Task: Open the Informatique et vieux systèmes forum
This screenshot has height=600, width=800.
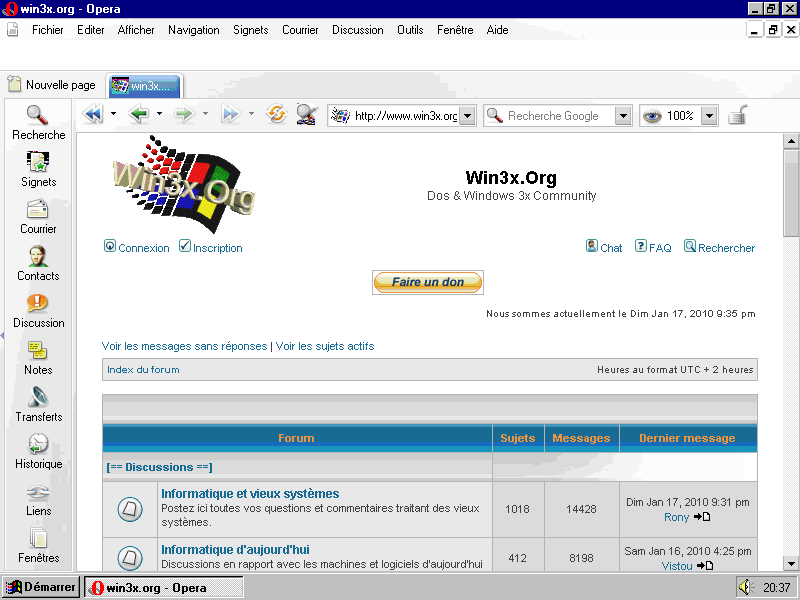Action: [250, 493]
